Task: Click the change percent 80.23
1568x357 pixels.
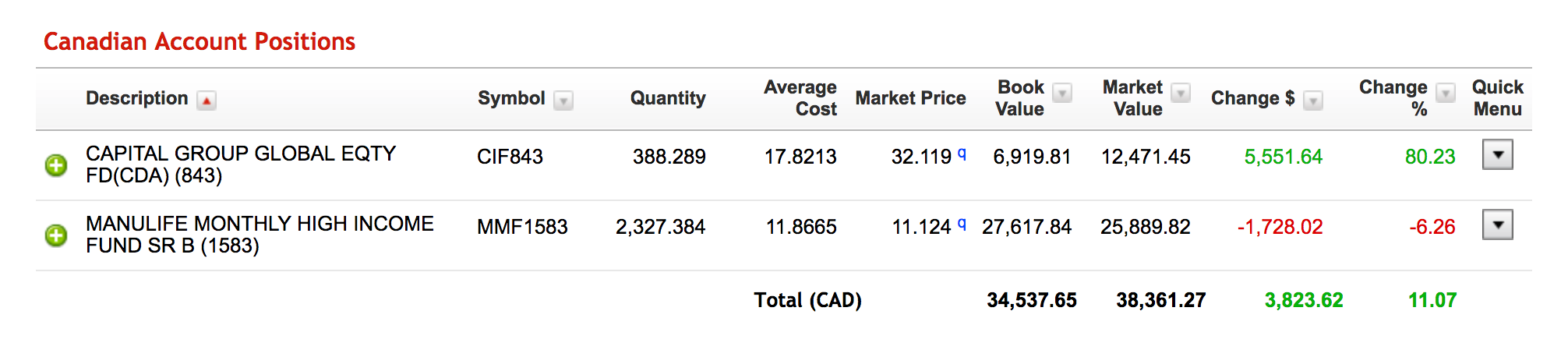Action: coord(1430,157)
